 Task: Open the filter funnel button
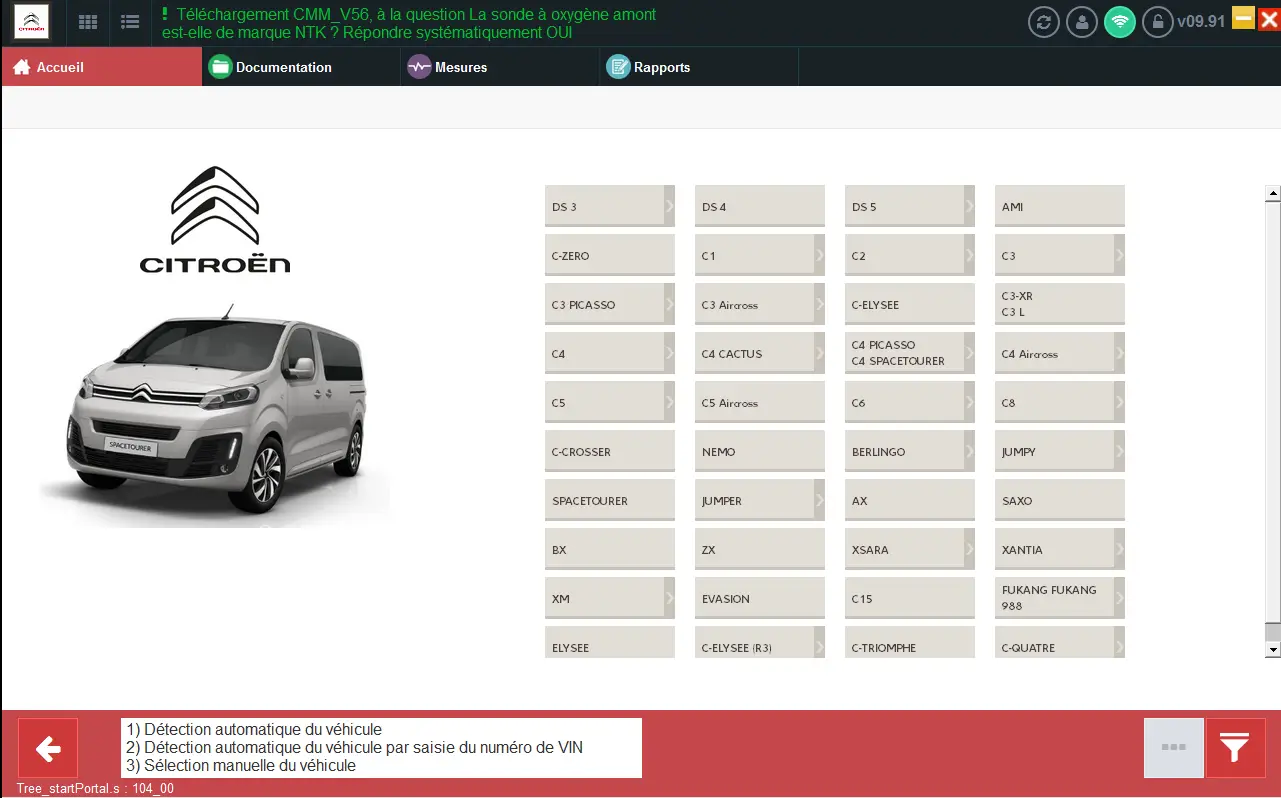point(1235,747)
